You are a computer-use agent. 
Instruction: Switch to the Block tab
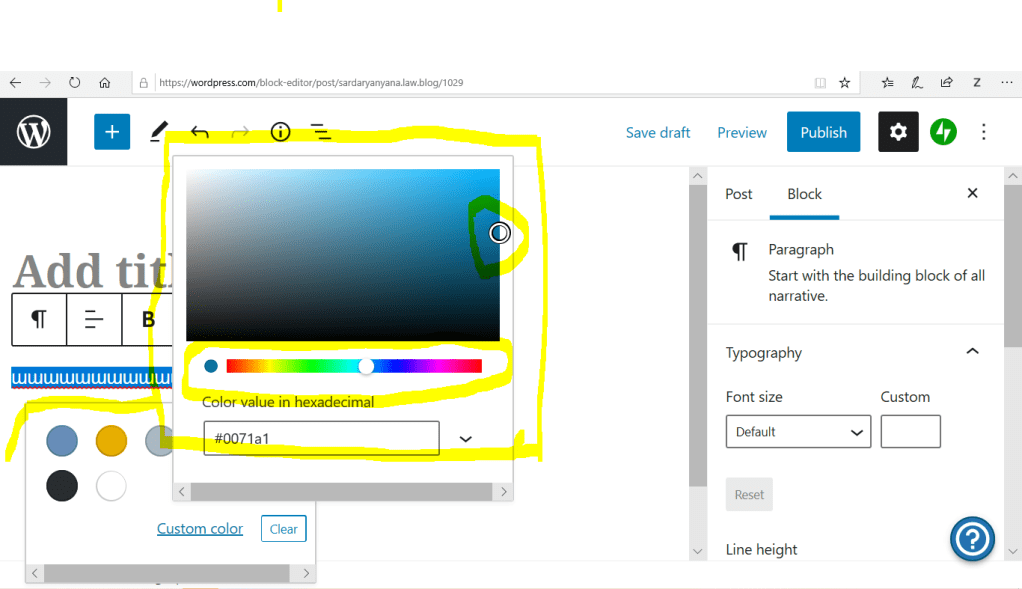(804, 194)
